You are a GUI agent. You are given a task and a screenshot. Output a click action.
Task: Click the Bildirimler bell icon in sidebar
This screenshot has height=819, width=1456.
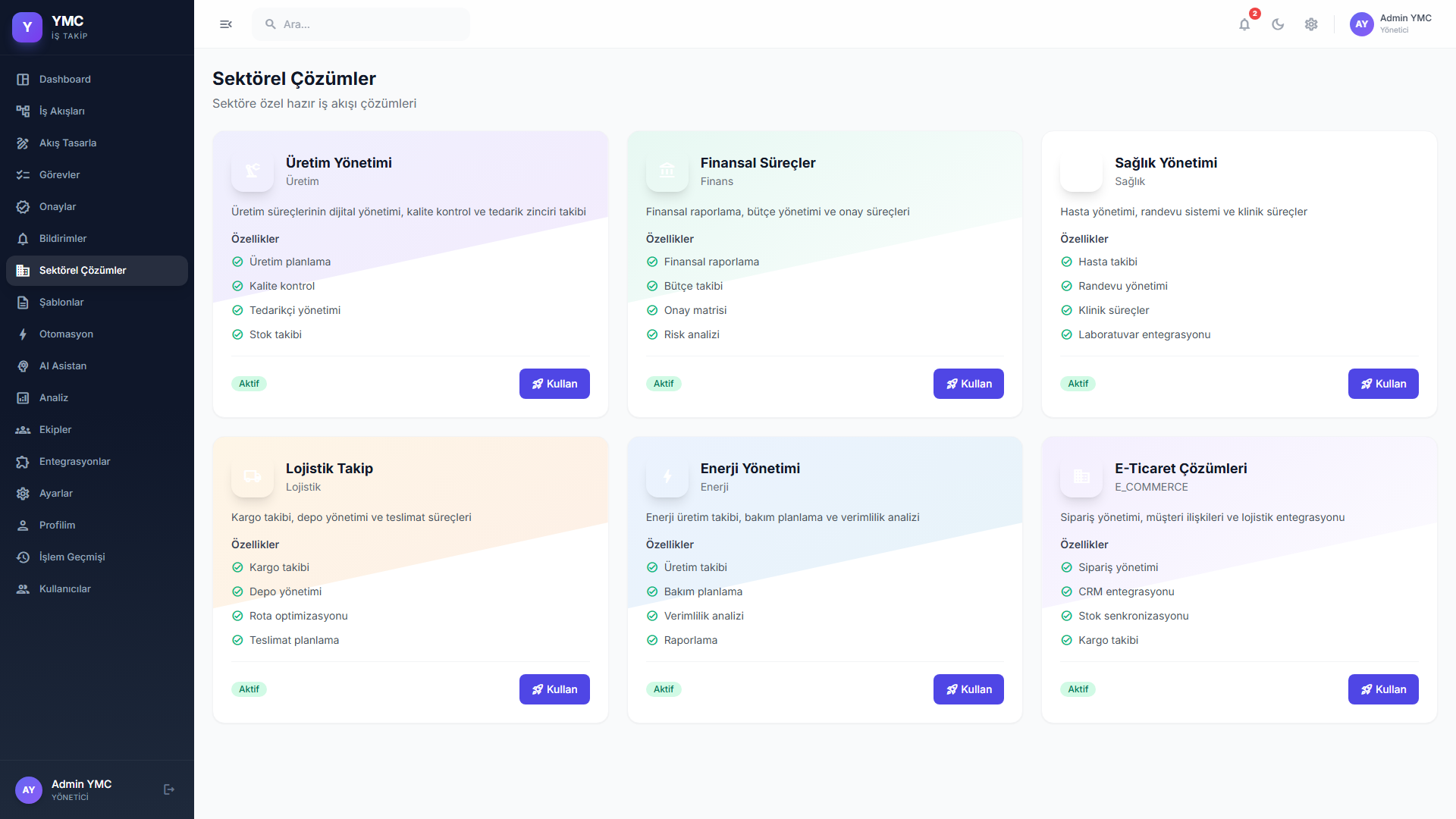(23, 239)
